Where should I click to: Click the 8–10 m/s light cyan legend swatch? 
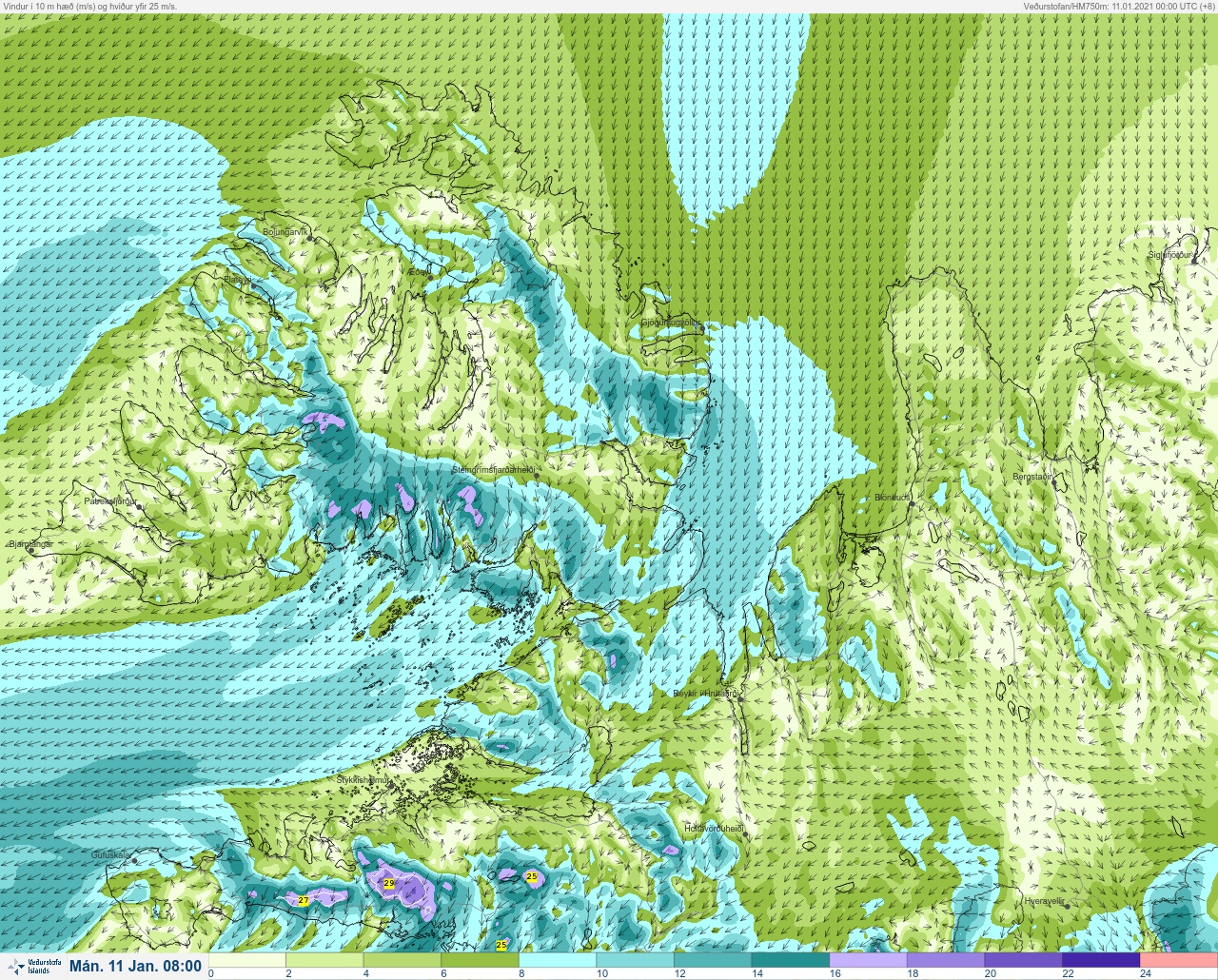click(558, 960)
